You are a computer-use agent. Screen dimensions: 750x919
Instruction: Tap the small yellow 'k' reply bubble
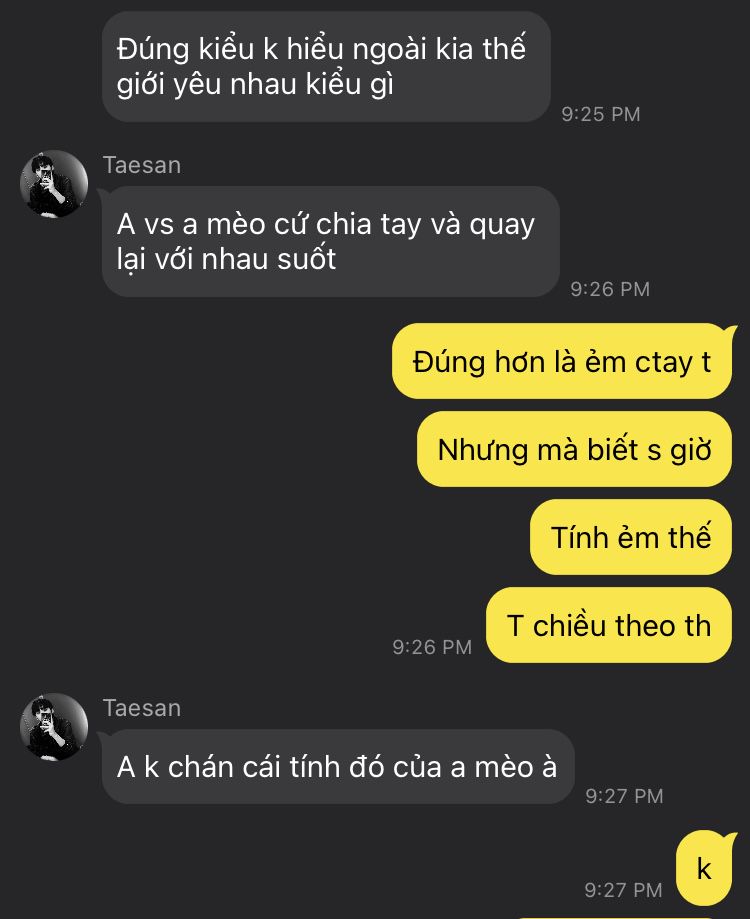coord(705,868)
